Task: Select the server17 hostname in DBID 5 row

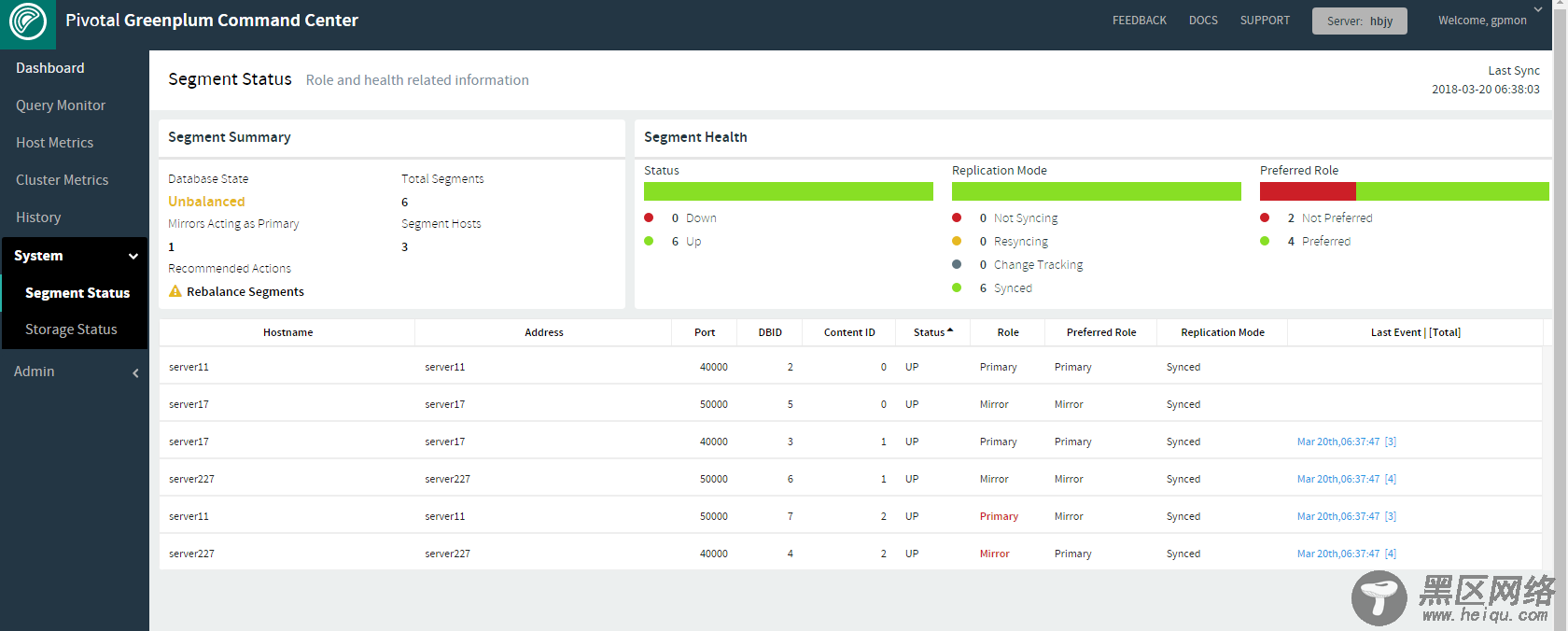Action: (x=189, y=404)
